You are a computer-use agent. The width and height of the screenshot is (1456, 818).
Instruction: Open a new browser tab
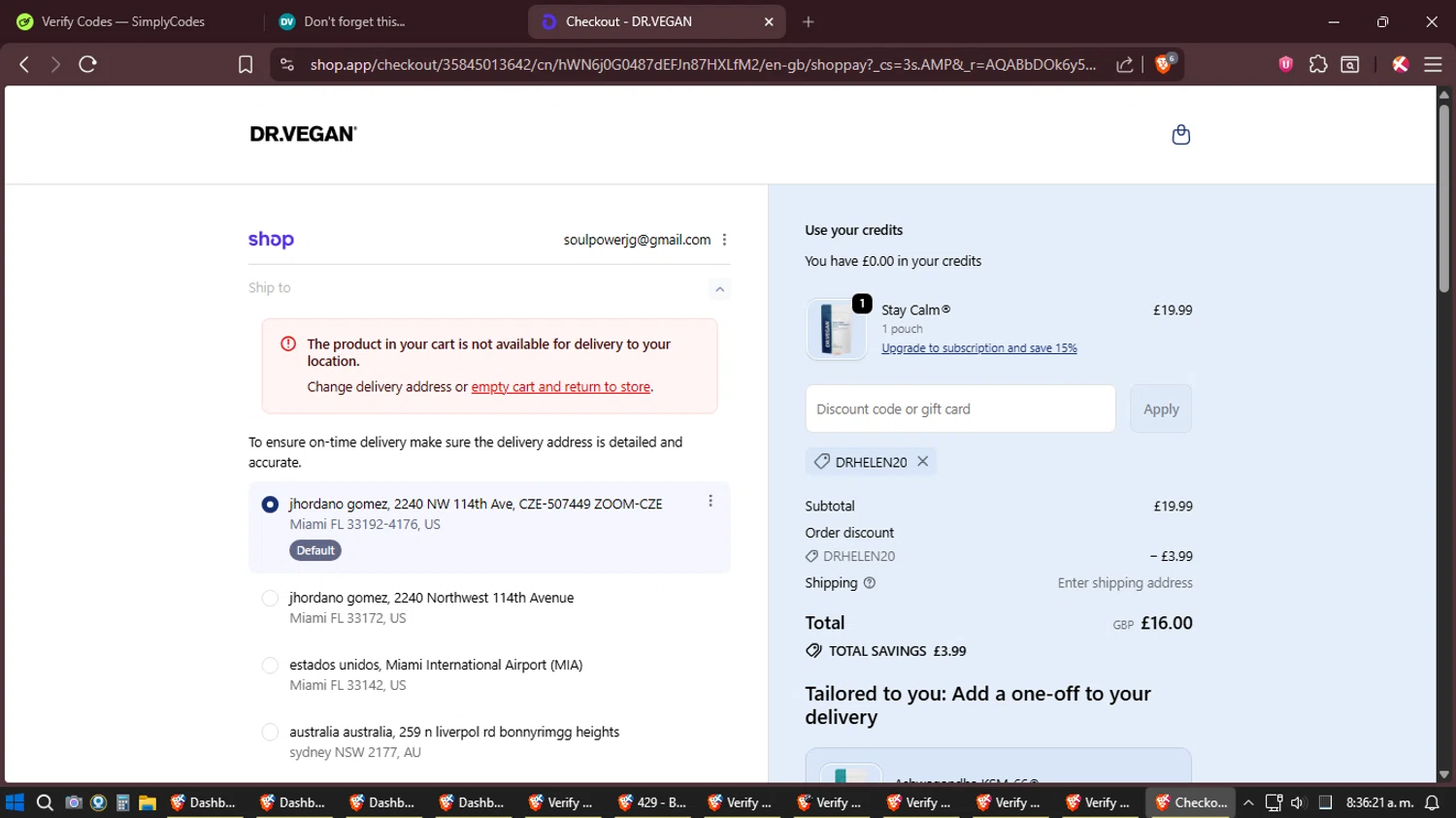click(808, 21)
